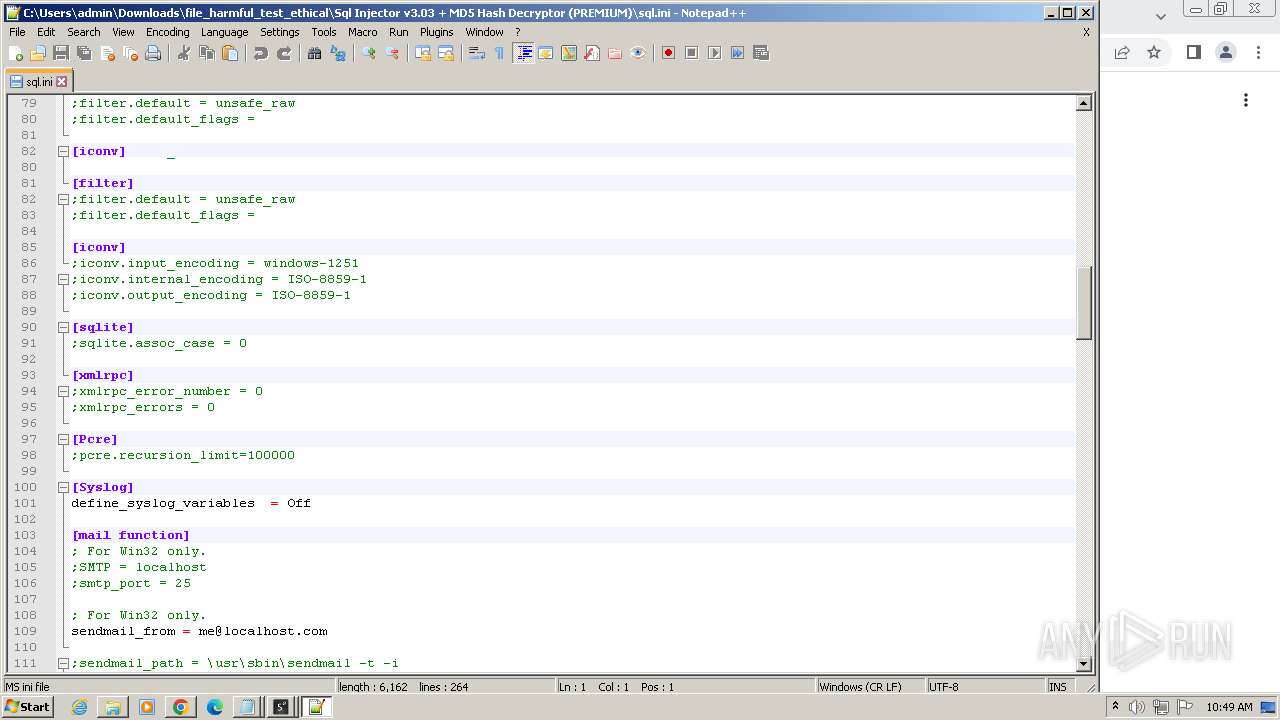Click the Zoom In toolbar icon
1280x720 pixels.
click(x=369, y=53)
